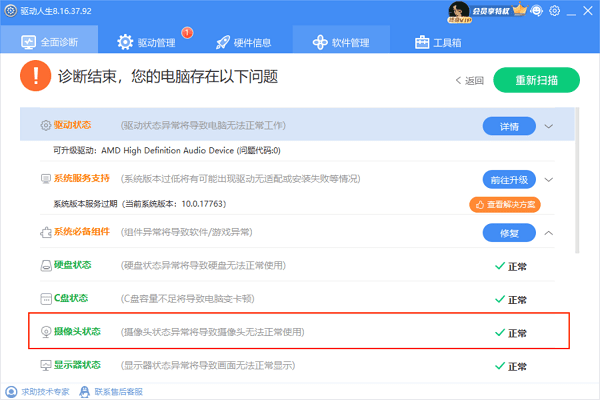Open settings gear in title bar
This screenshot has width=600, height=400.
click(x=554, y=11)
